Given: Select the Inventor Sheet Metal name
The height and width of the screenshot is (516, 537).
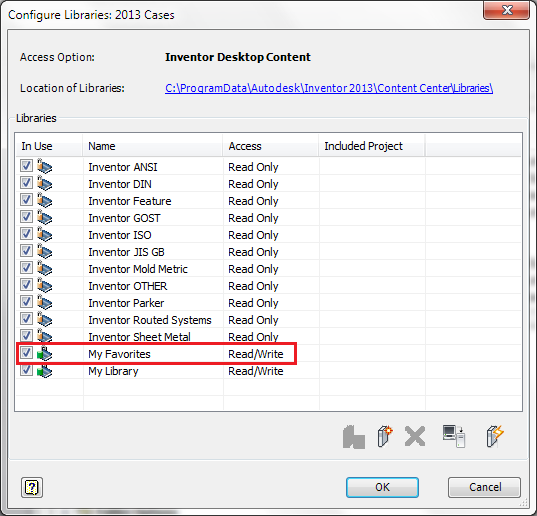Looking at the screenshot, I should [139, 337].
